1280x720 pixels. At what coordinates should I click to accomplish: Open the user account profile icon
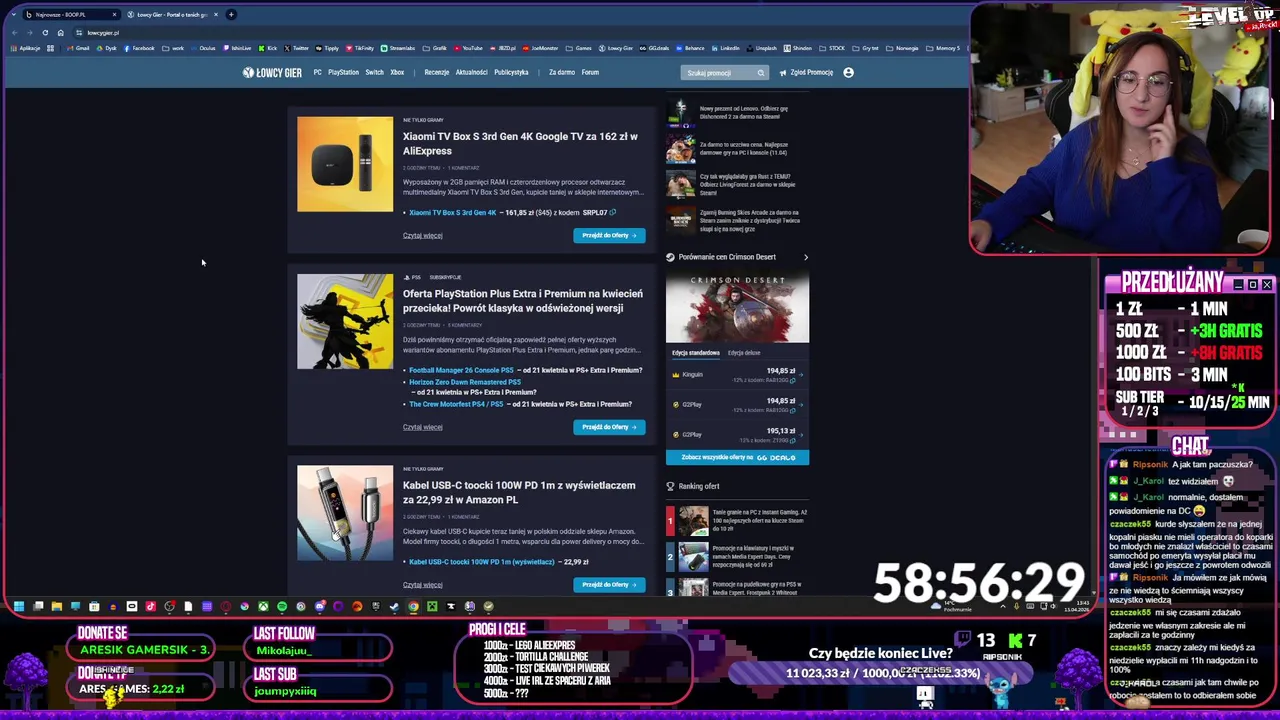pos(848,72)
